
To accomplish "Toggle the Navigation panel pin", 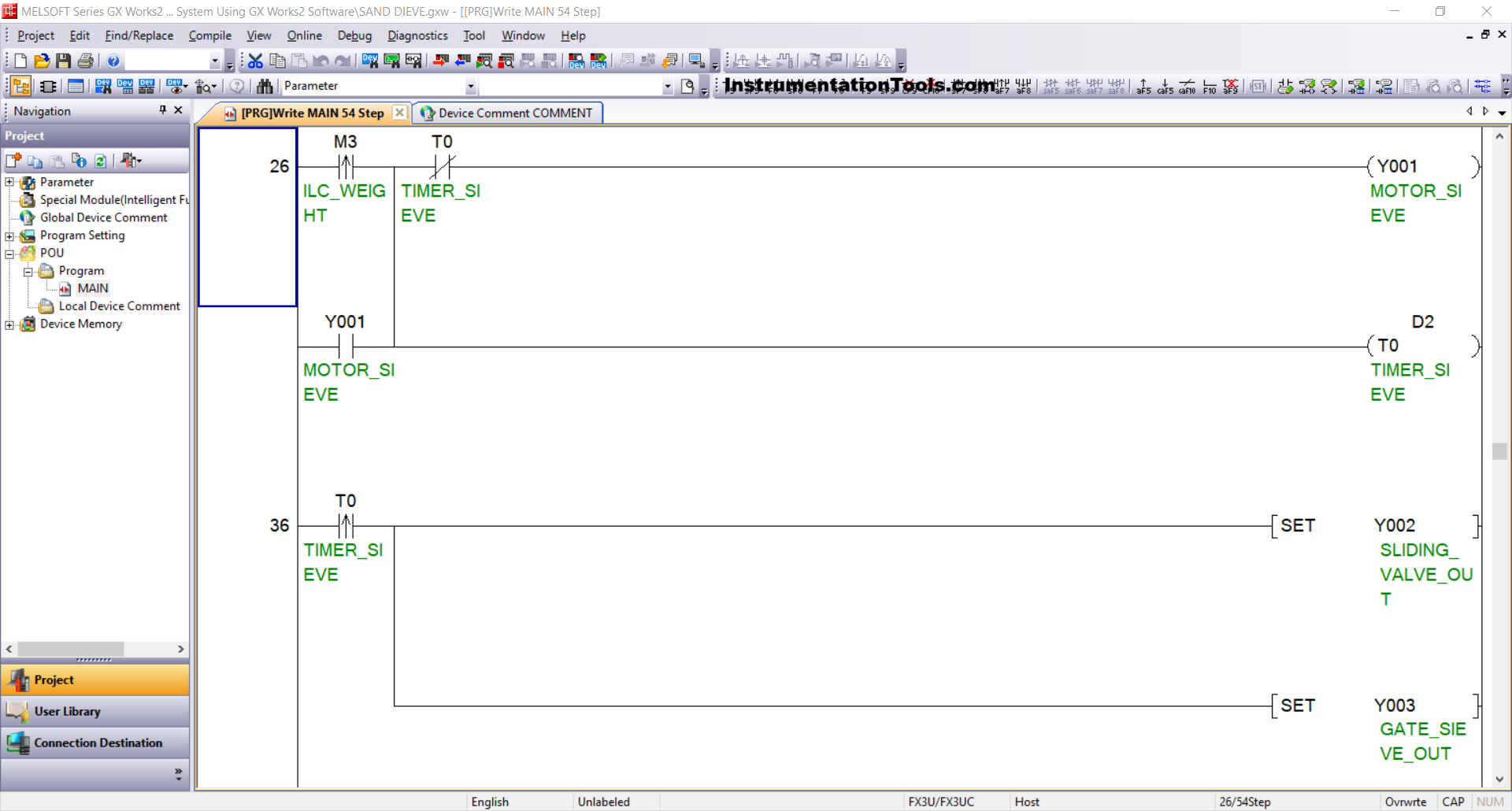I will pyautogui.click(x=163, y=110).
